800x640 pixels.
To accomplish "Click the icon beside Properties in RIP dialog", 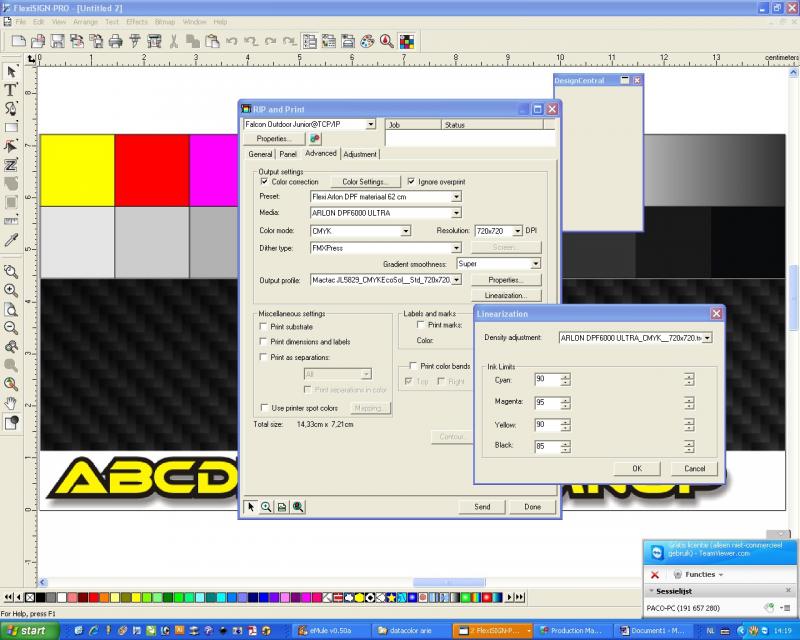I will click(x=315, y=138).
